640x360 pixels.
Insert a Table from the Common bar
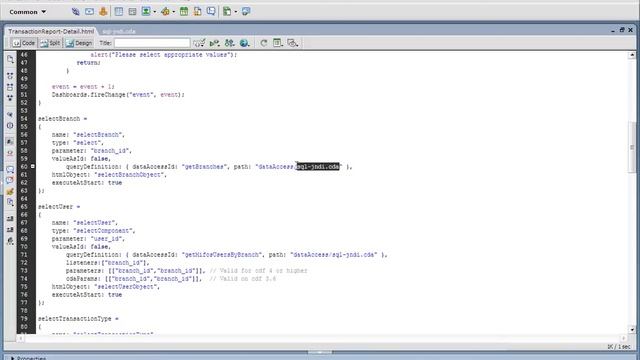pos(119,11)
